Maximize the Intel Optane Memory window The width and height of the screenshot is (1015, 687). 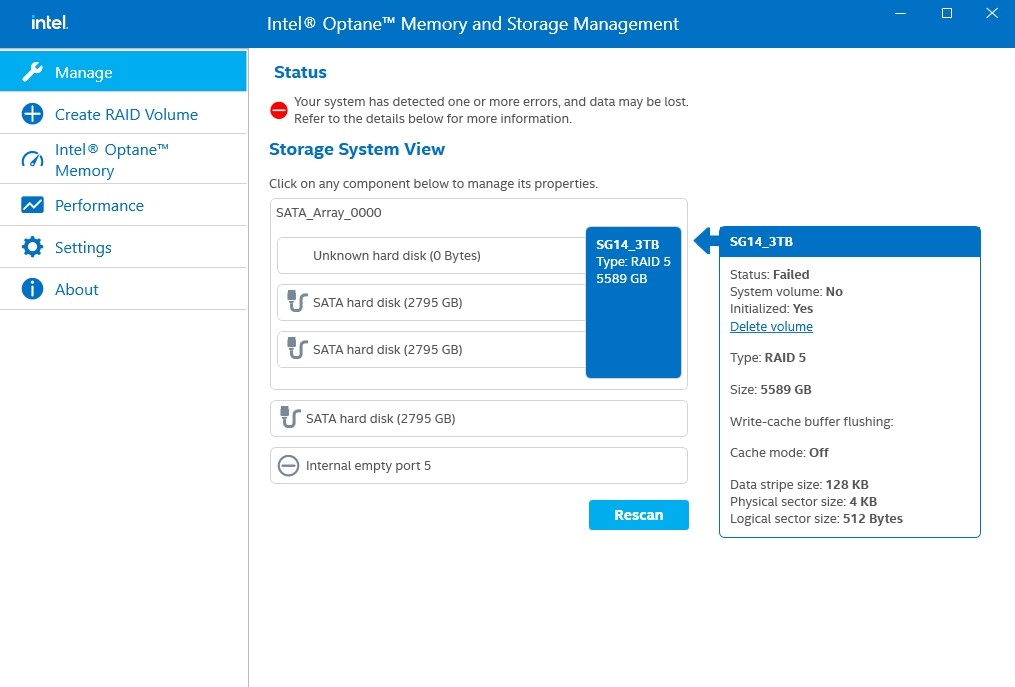[x=947, y=13]
